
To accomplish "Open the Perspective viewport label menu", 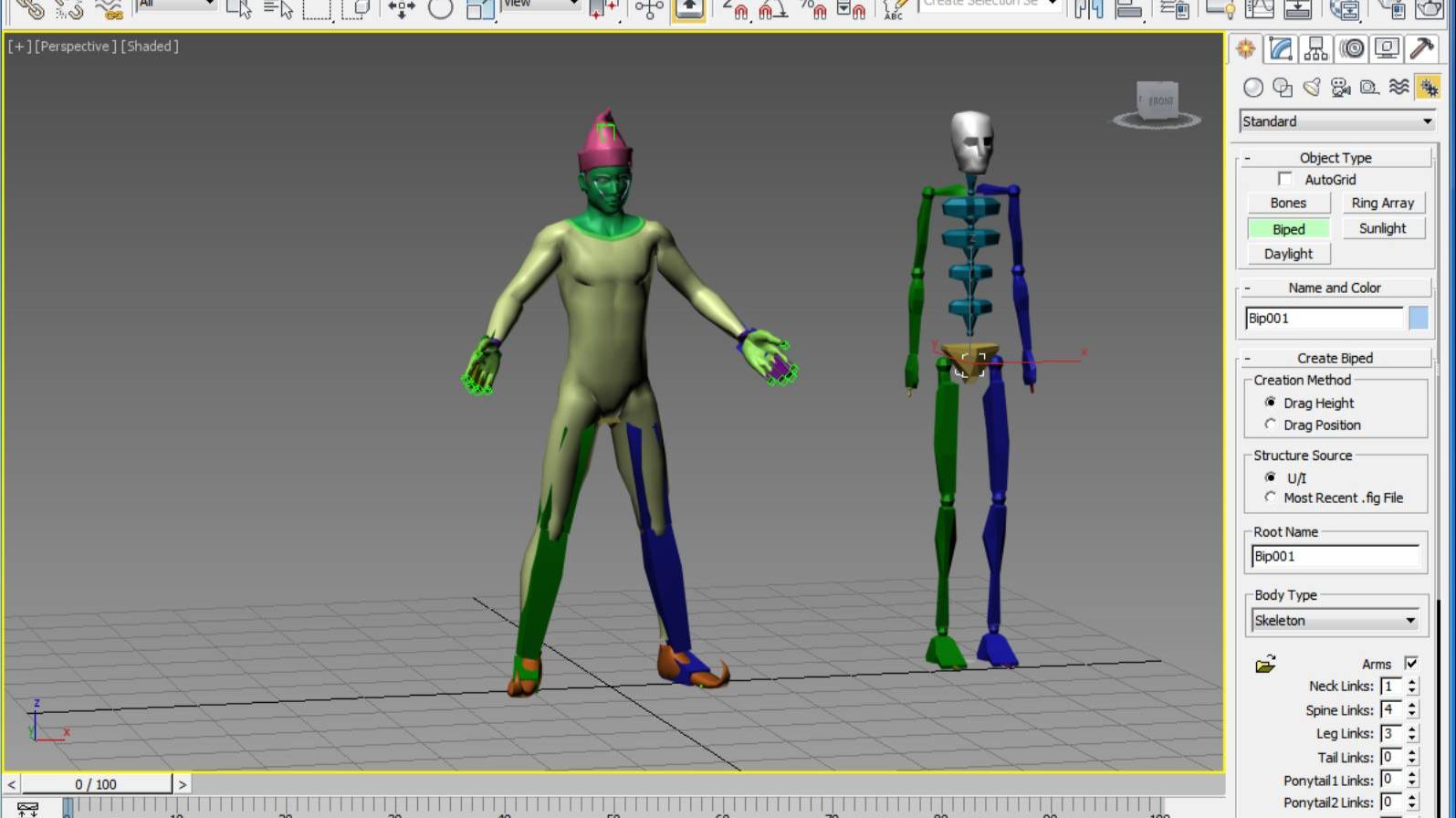I will [x=76, y=47].
